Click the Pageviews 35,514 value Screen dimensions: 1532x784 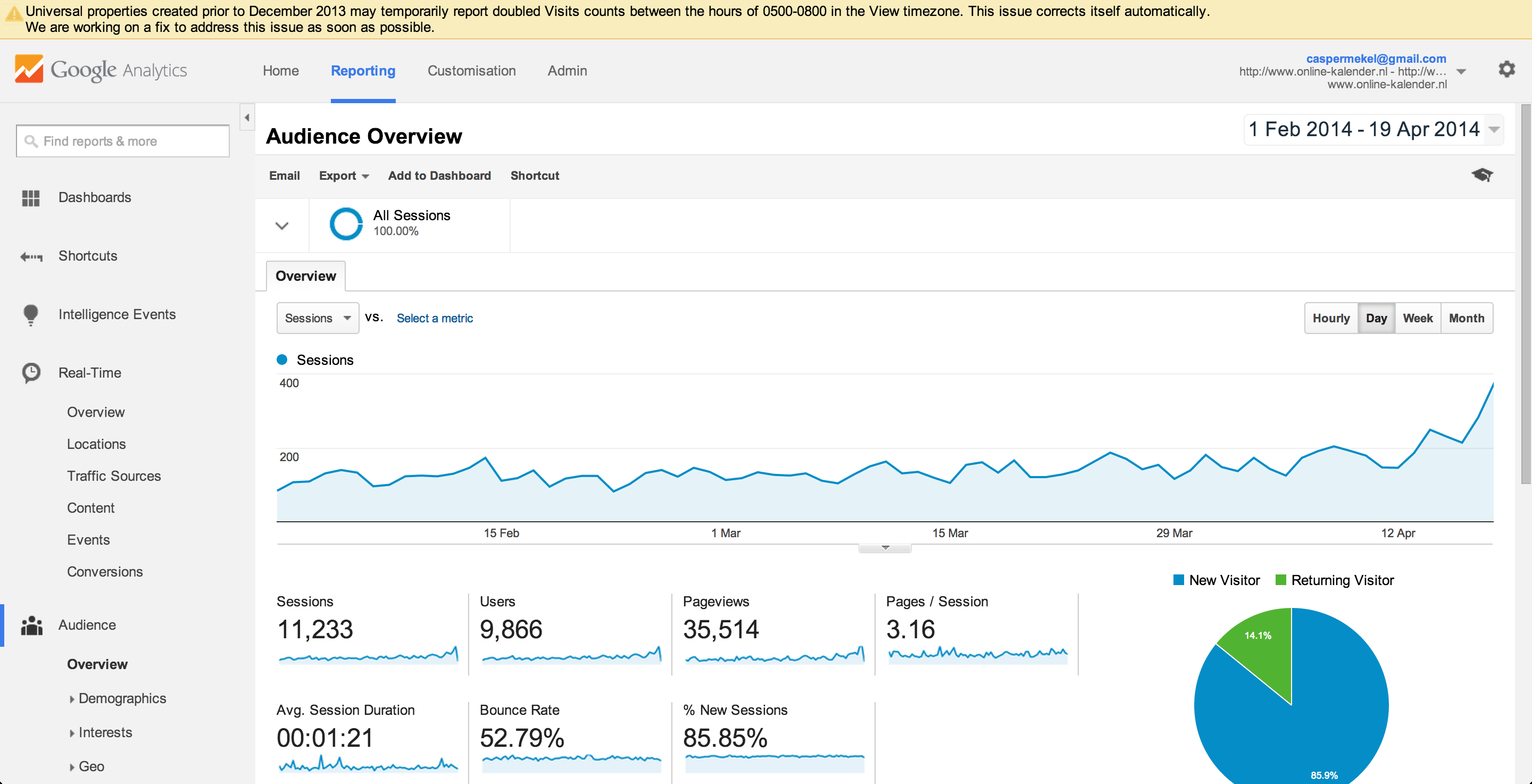pos(721,630)
